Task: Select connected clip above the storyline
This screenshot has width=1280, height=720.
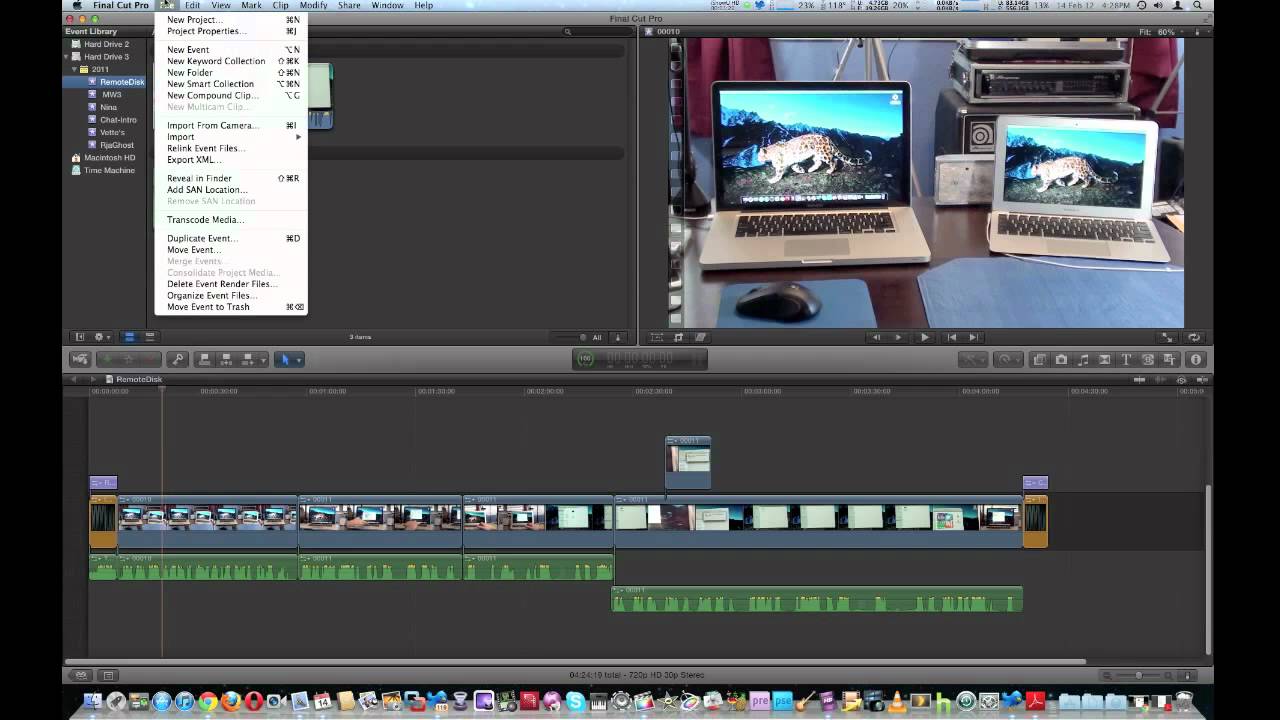Action: pyautogui.click(x=688, y=461)
